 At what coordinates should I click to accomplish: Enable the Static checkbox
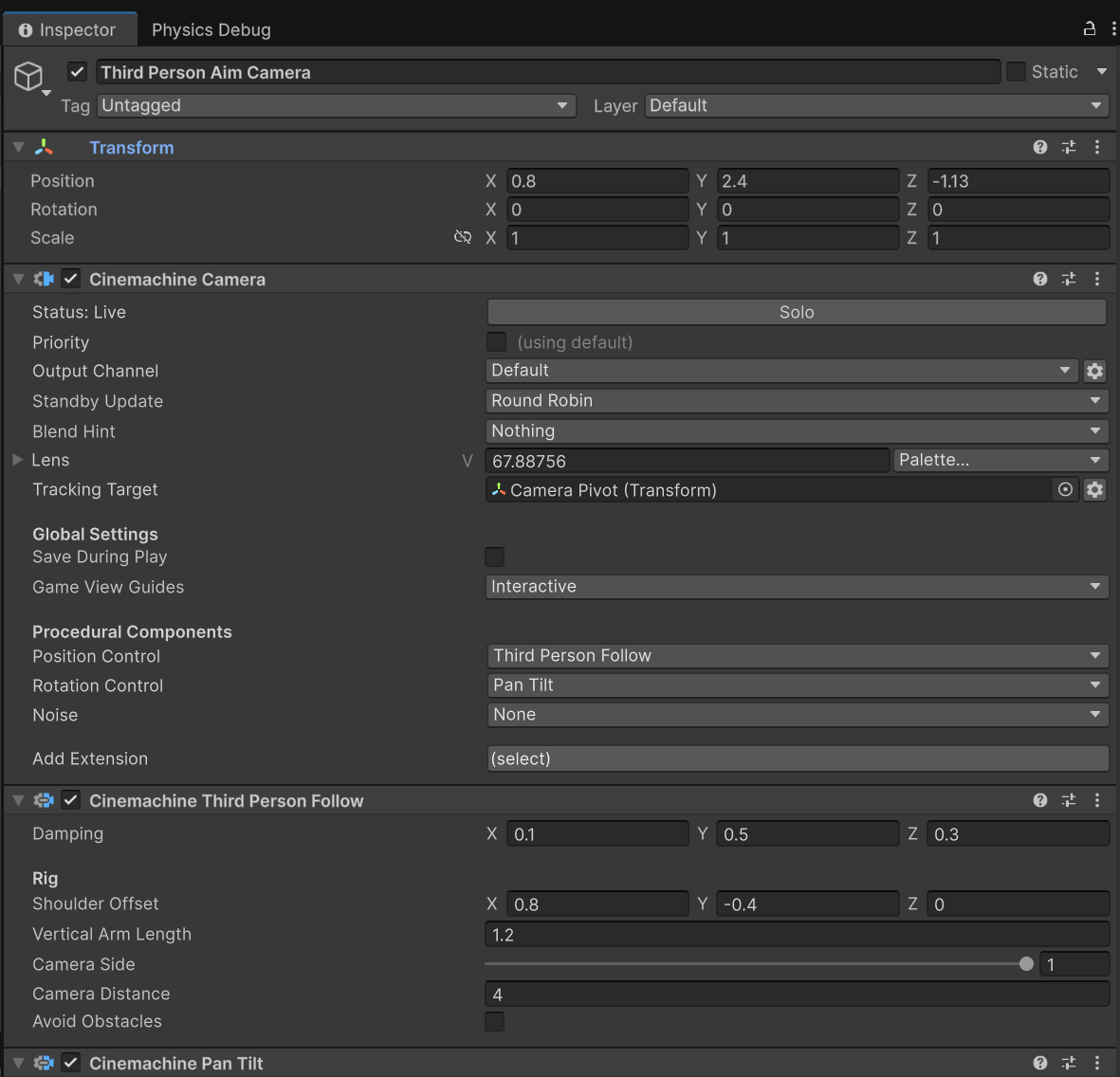[1016, 72]
